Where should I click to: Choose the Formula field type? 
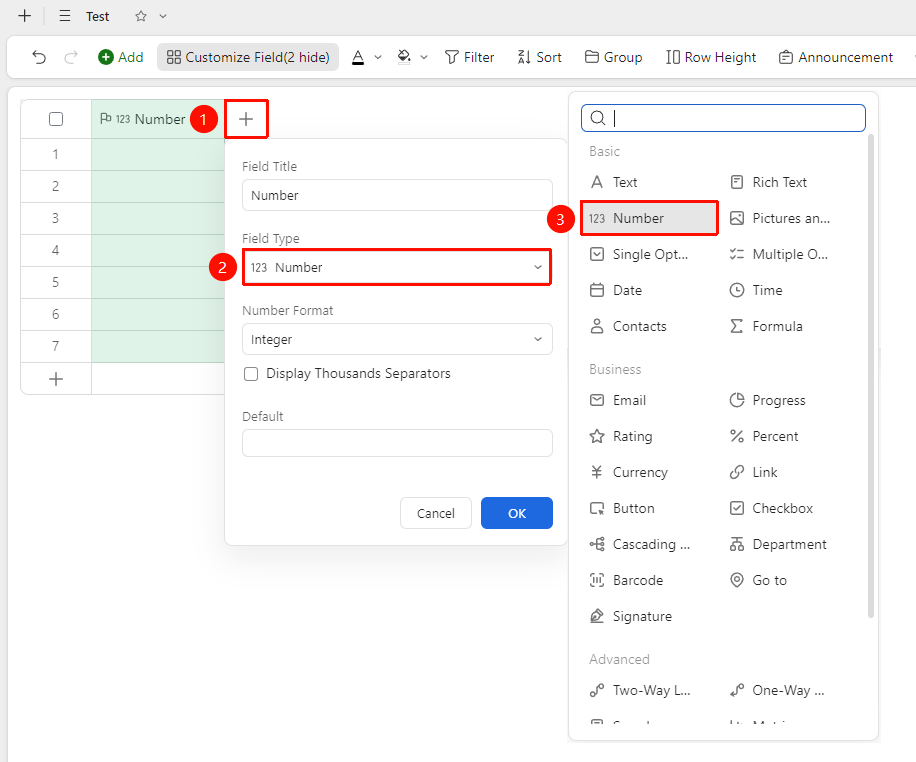click(766, 326)
